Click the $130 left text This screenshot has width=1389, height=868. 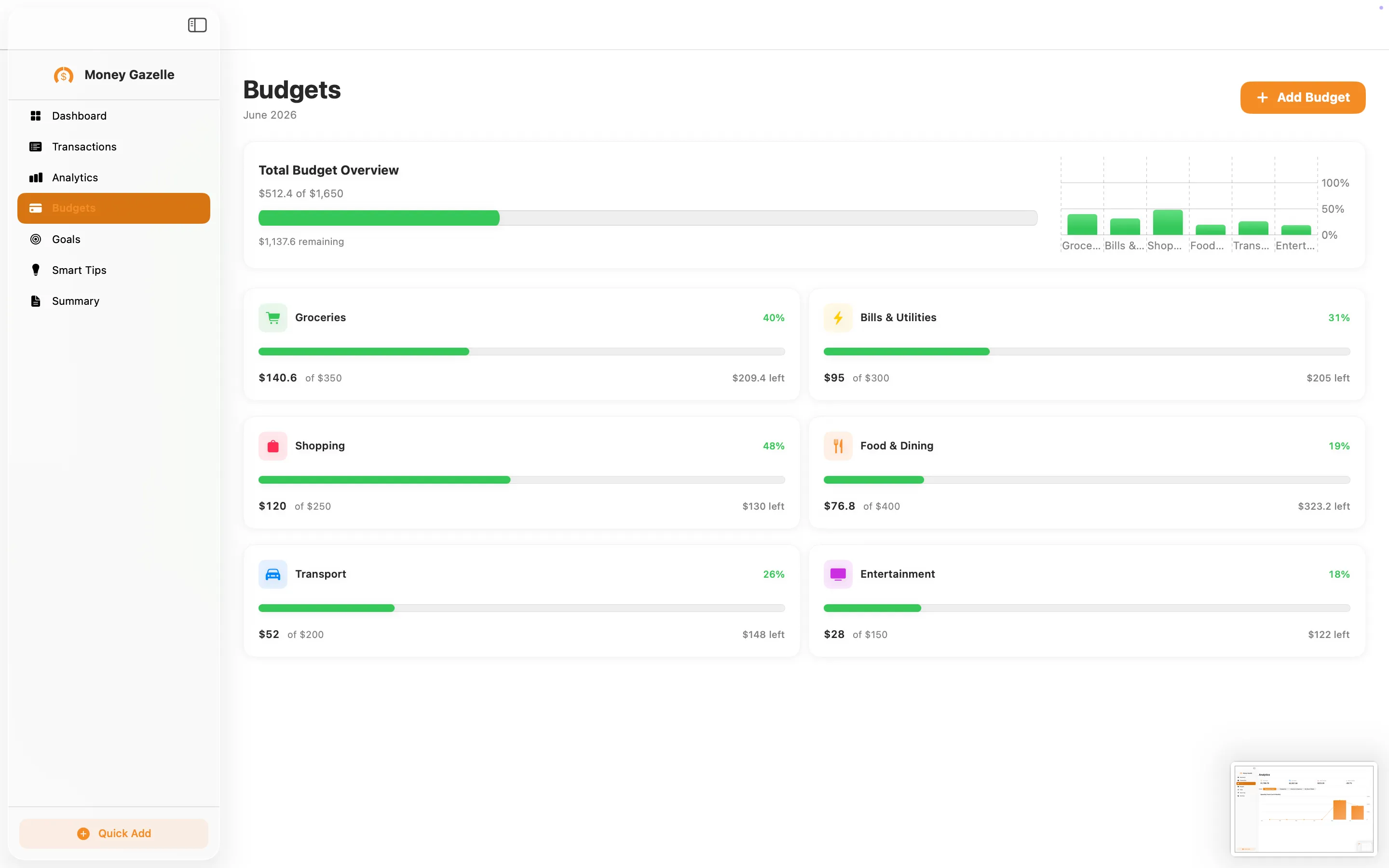tap(763, 506)
